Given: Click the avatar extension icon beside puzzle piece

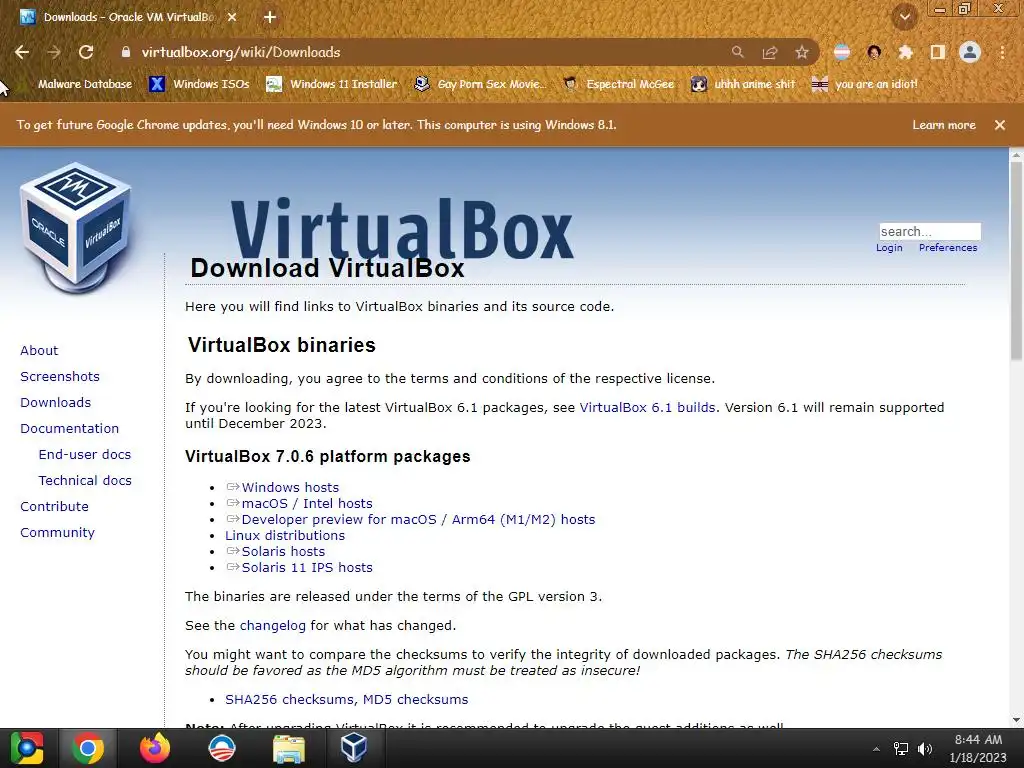Looking at the screenshot, I should click(874, 52).
